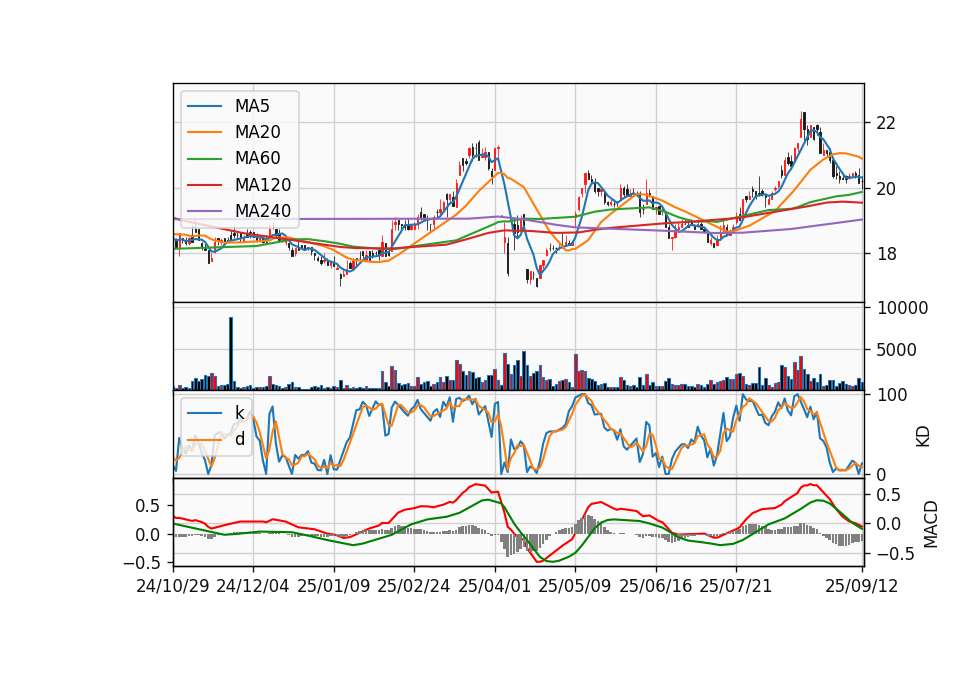Click the MA240 legend label

[263, 211]
